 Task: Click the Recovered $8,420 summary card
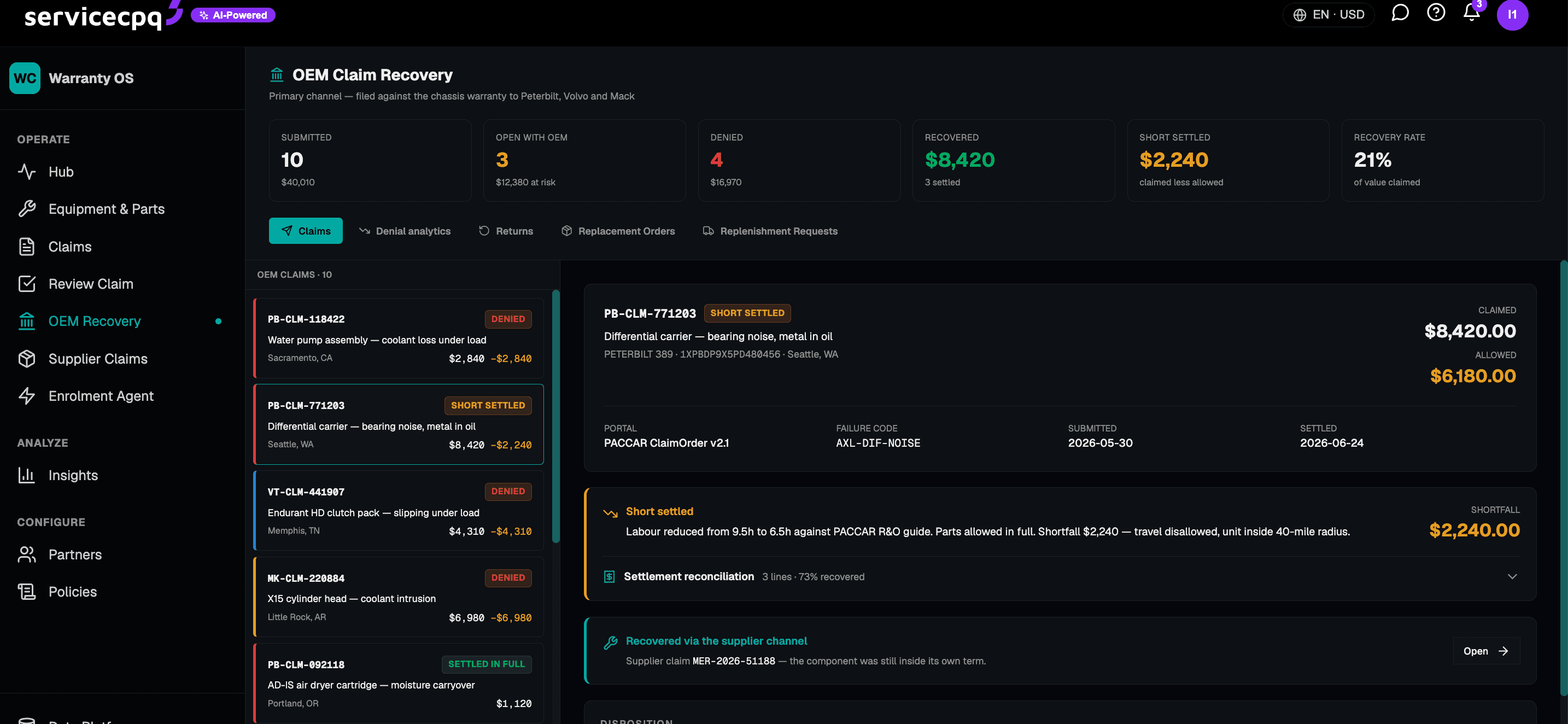pyautogui.click(x=1014, y=160)
